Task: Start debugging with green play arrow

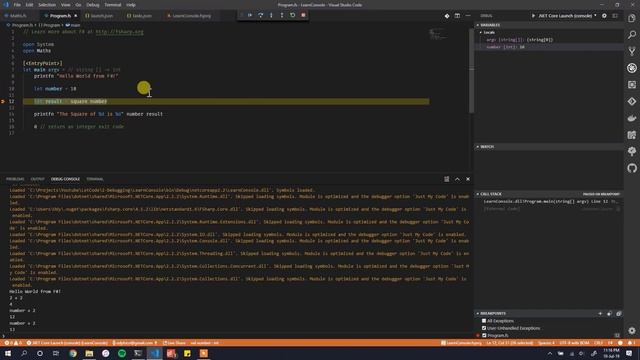Action: coord(533,16)
